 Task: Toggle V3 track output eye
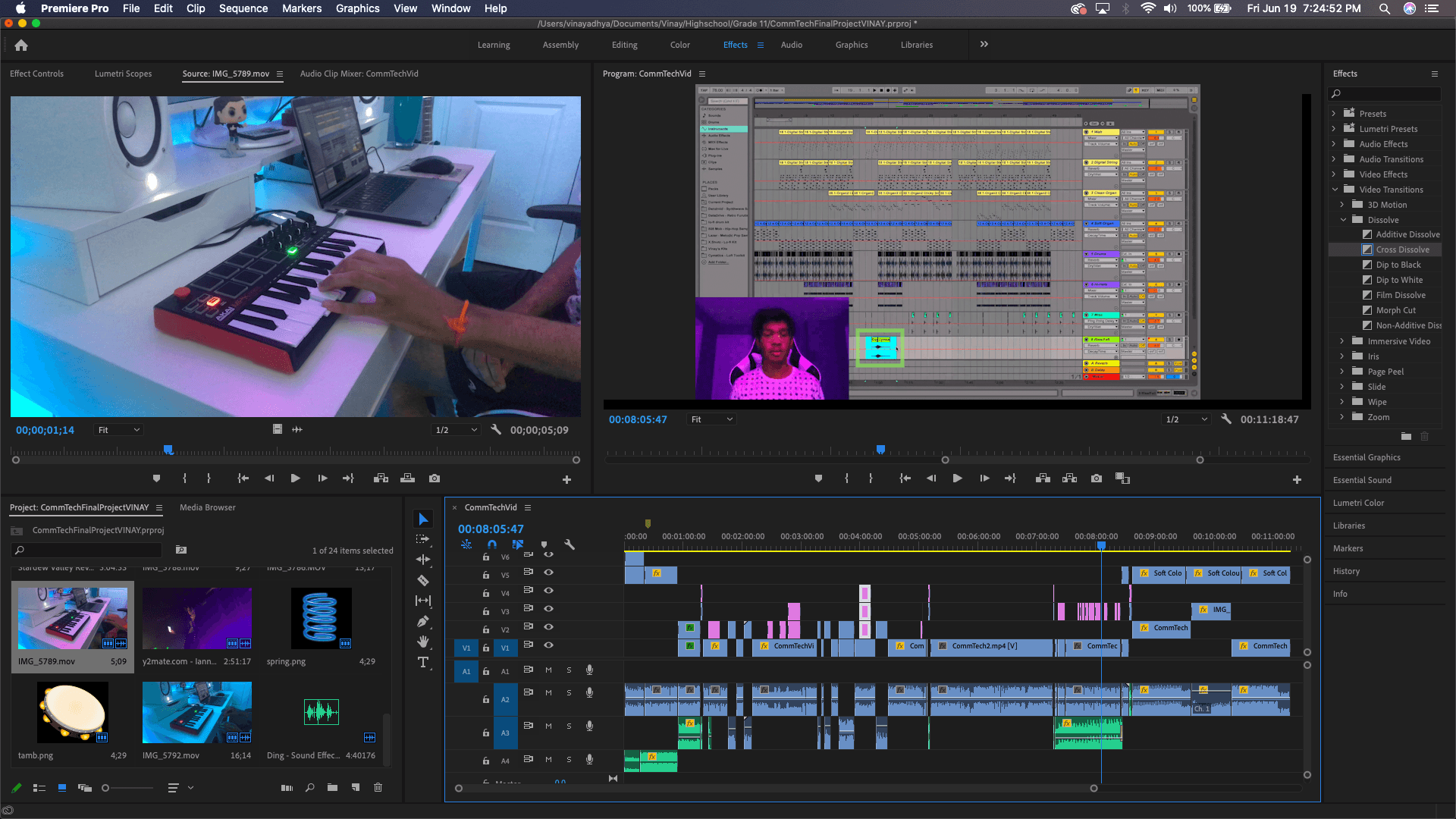(548, 609)
